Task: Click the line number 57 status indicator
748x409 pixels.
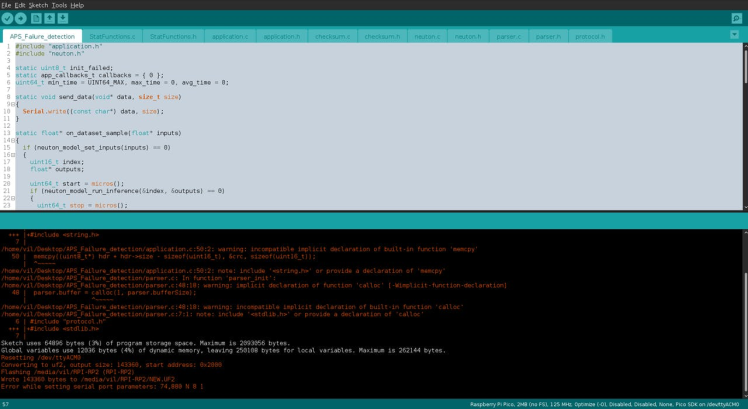Action: 5,404
